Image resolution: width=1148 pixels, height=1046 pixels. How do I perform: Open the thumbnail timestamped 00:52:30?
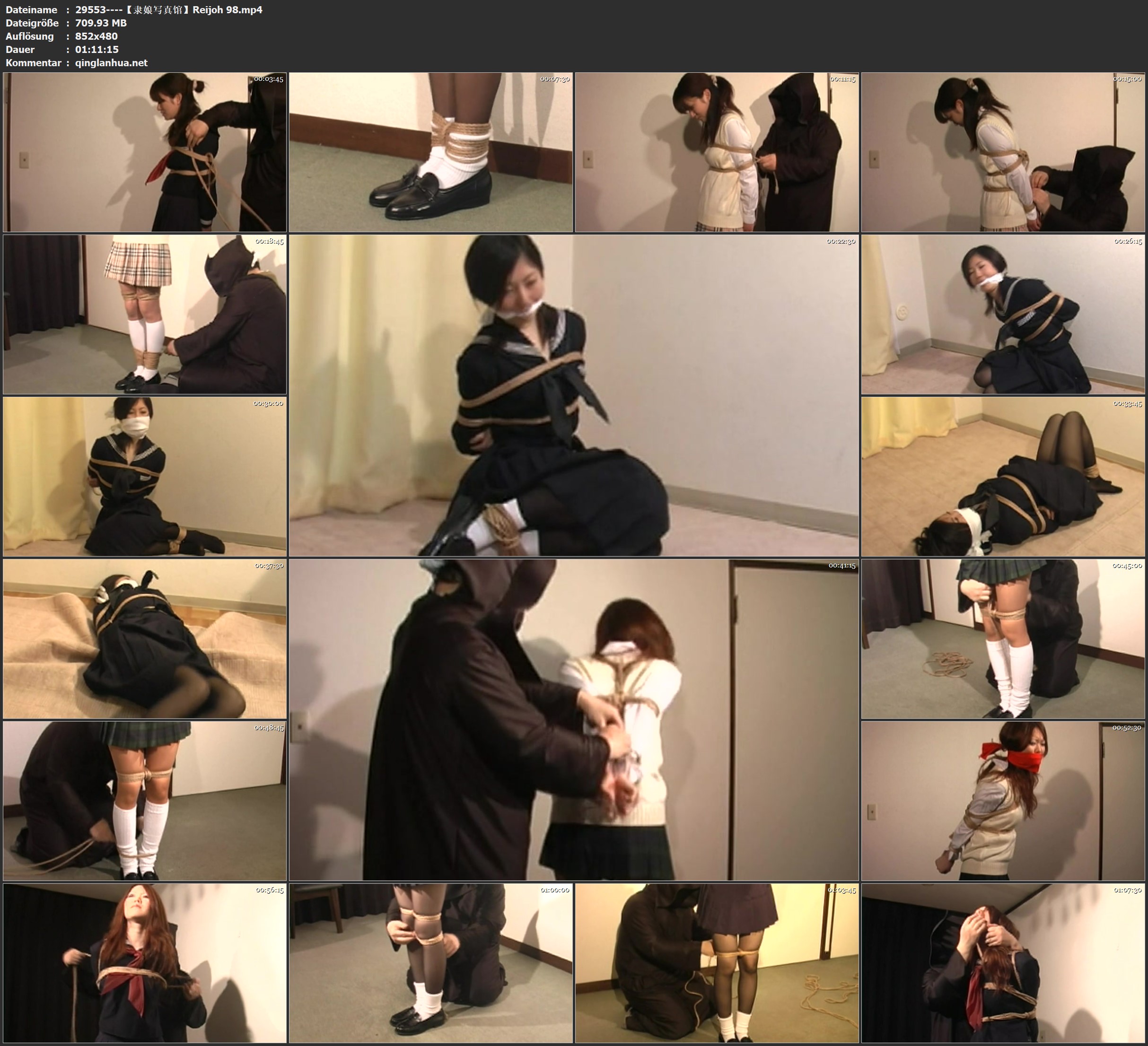[1003, 801]
